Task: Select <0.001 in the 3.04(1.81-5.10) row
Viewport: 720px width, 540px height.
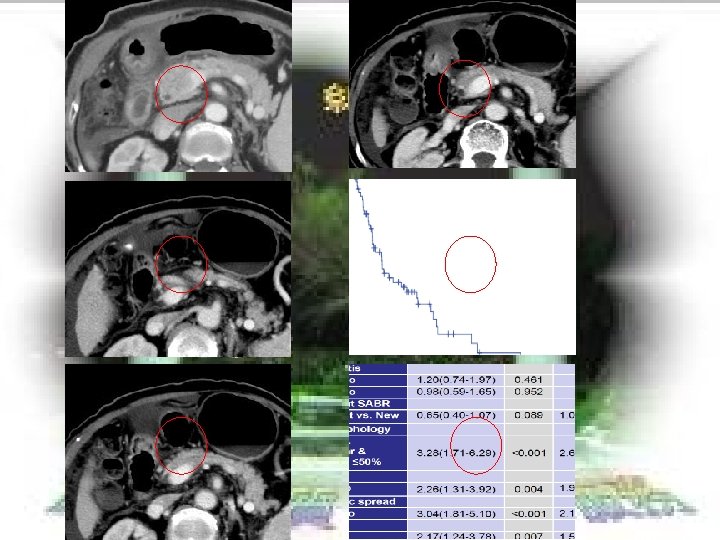Action: (x=529, y=514)
